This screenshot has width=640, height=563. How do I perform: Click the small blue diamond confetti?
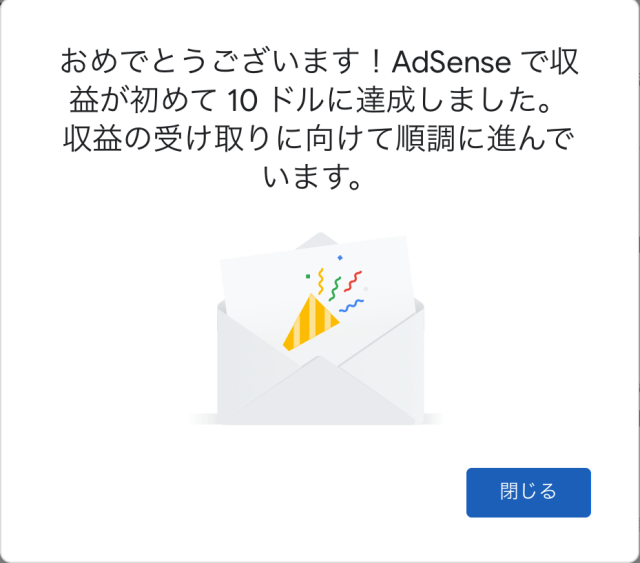pyautogui.click(x=340, y=258)
